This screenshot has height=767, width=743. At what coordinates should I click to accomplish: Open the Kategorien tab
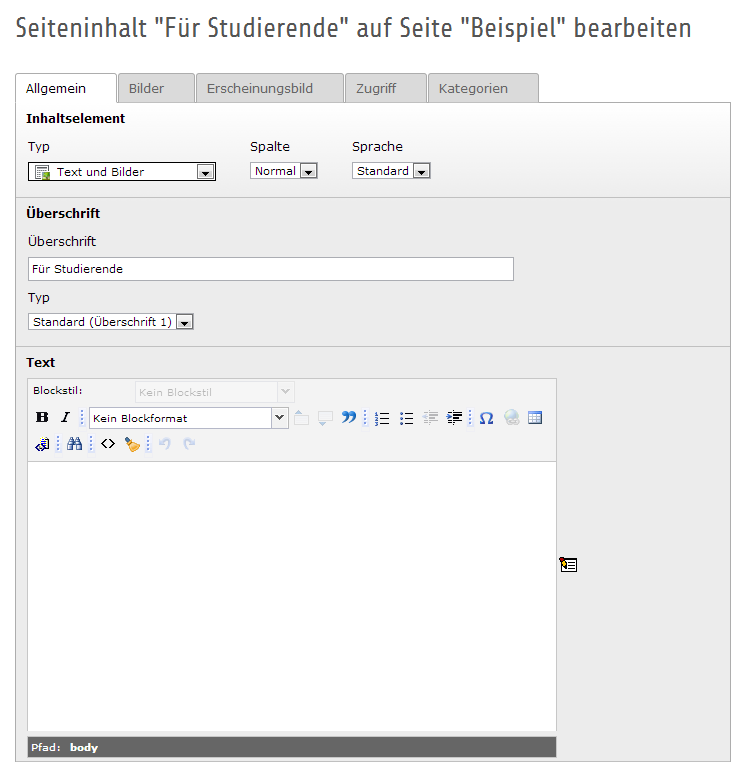click(473, 88)
